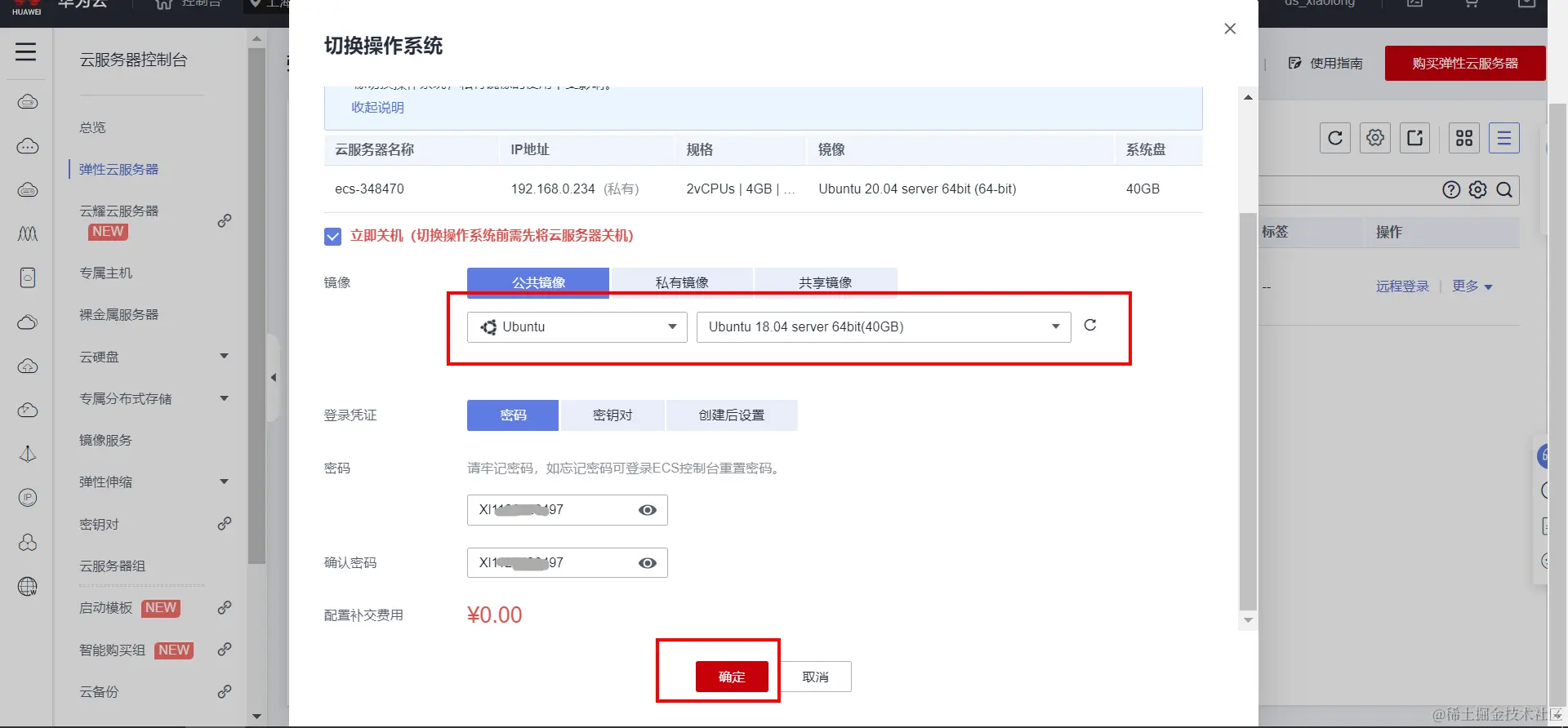Refresh the public image list
This screenshot has height=728, width=1568.
1090,325
